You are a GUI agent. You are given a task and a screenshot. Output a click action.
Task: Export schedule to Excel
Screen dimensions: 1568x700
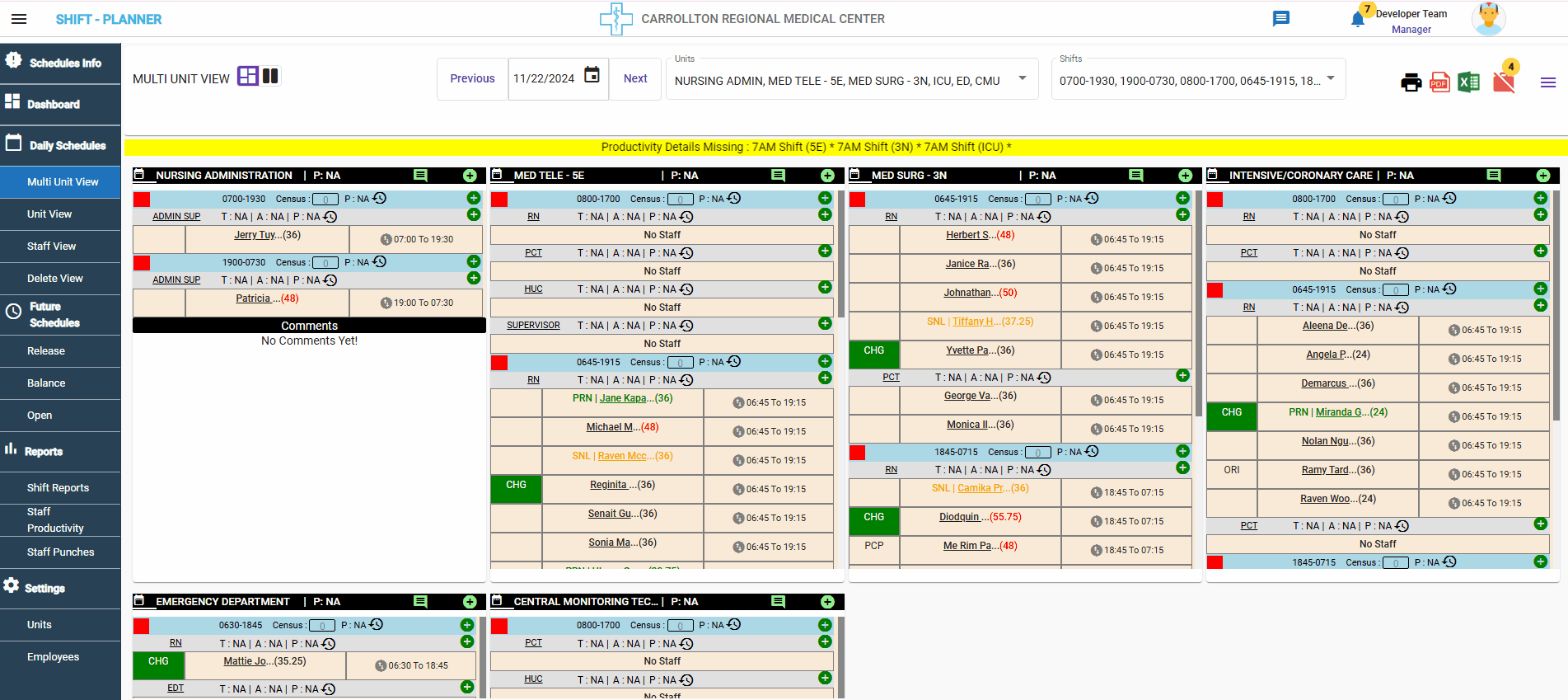click(1468, 82)
